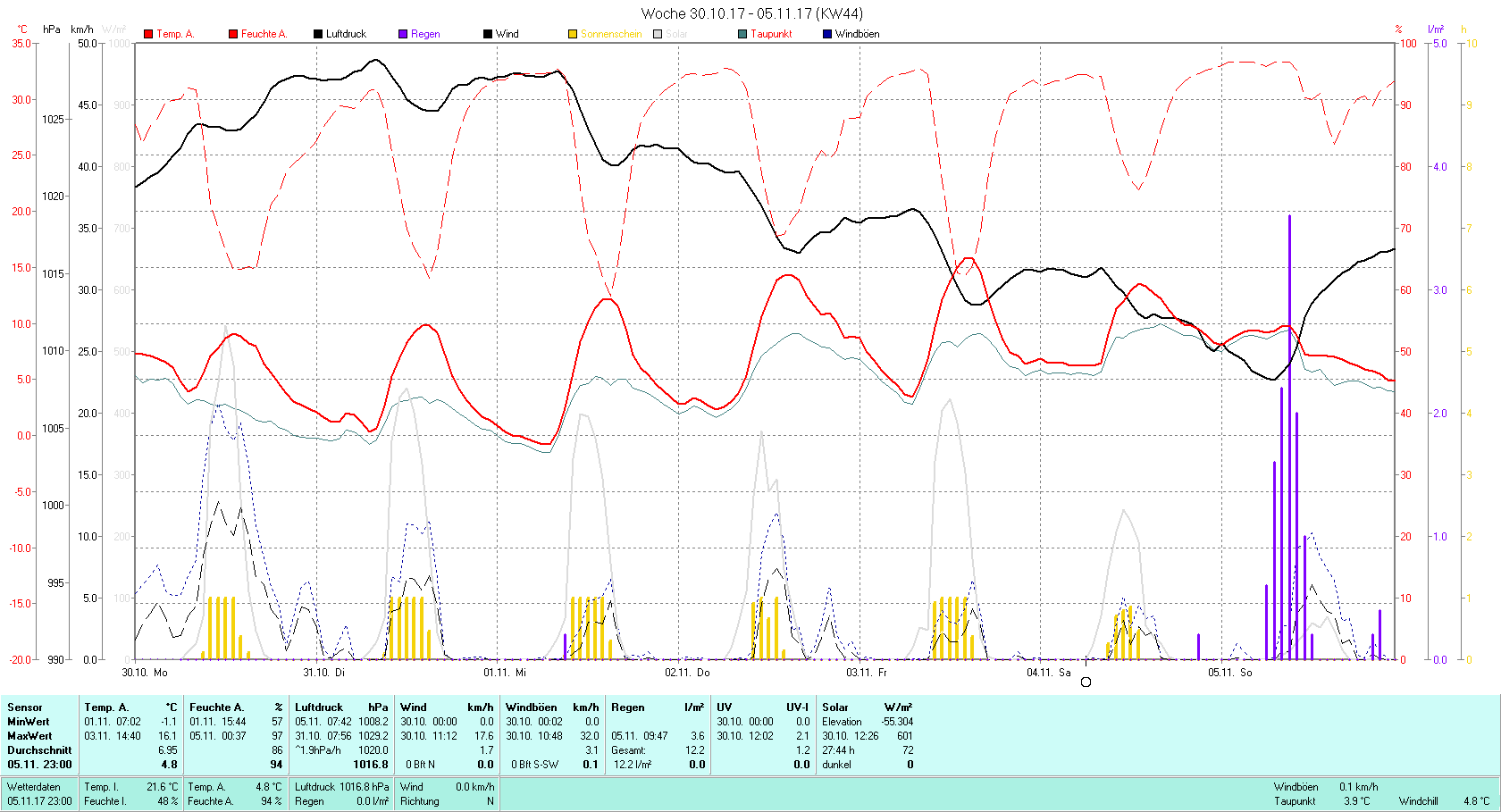The image size is (1501, 812).
Task: Click the Temp. I. value 21.6 °C
Action: click(x=162, y=786)
